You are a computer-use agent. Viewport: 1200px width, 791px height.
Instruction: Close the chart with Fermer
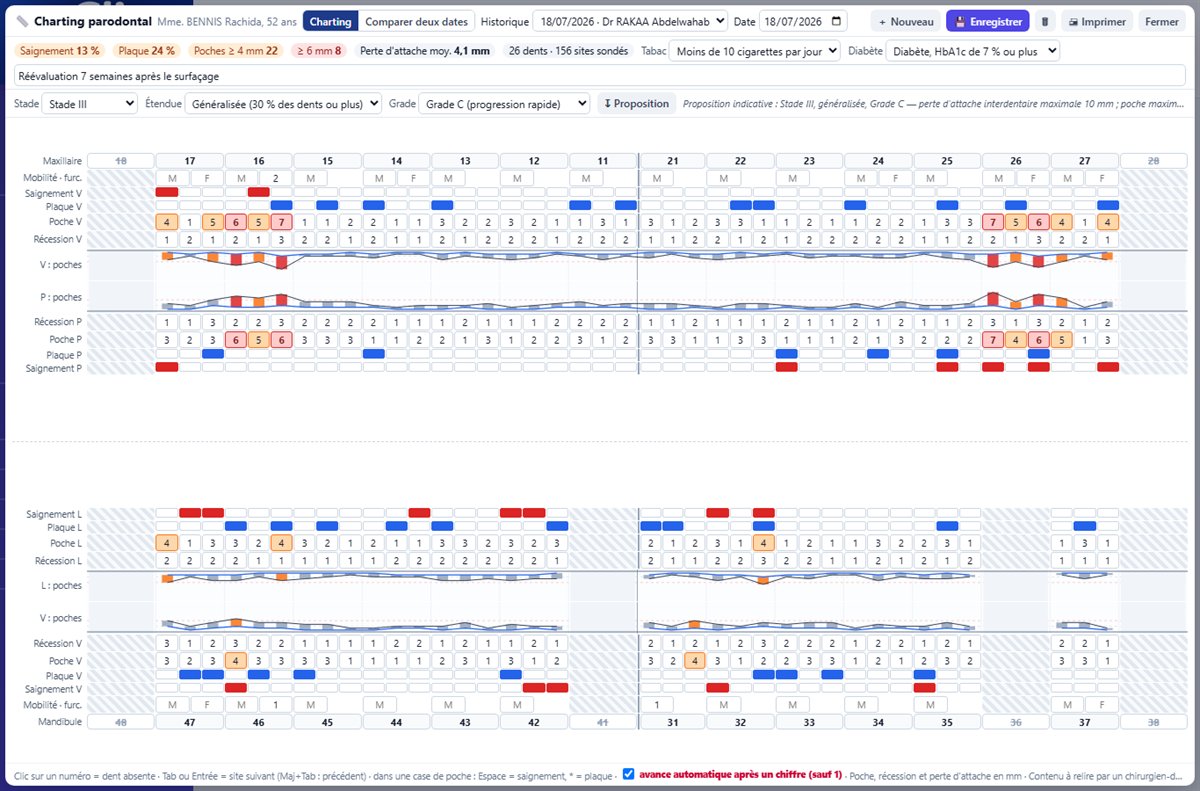pyautogui.click(x=1161, y=21)
